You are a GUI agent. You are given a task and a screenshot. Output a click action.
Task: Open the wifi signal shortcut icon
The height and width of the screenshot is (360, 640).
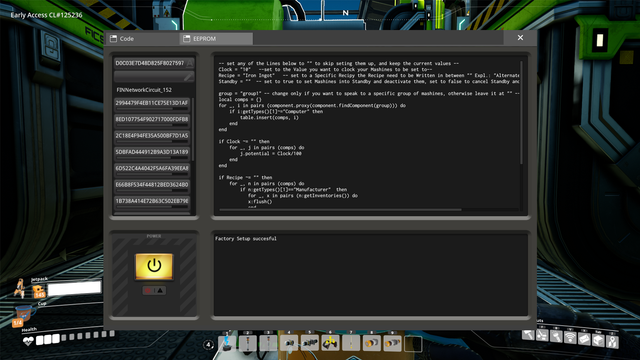[x=570, y=338]
